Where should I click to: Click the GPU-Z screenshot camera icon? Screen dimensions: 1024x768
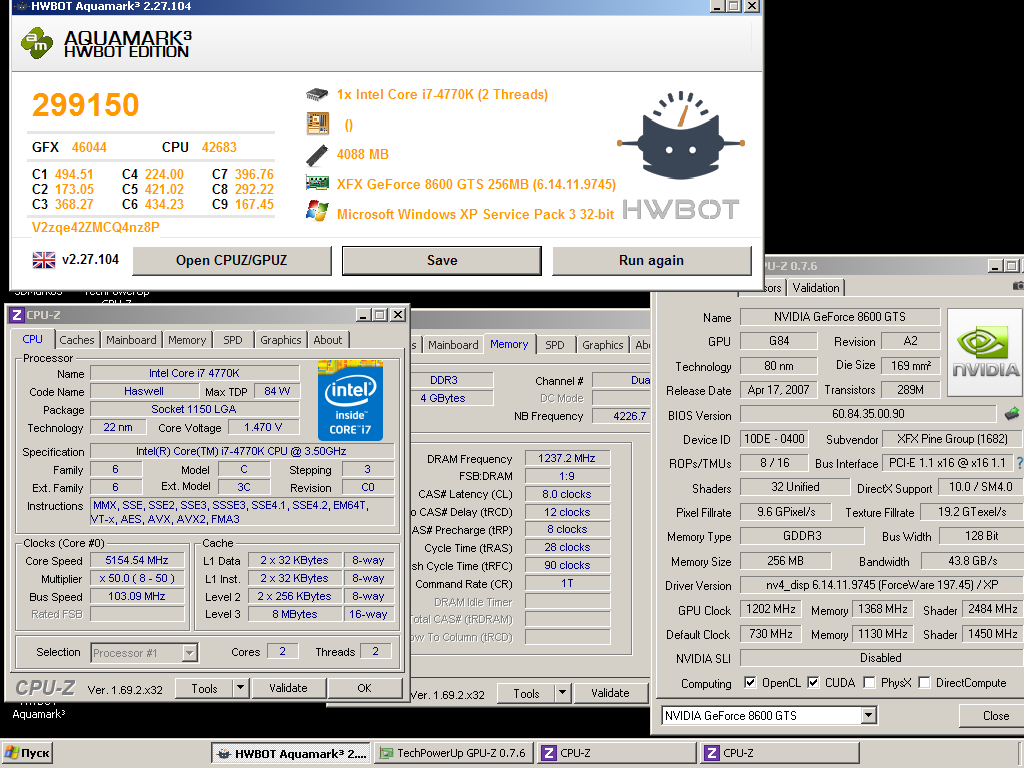(x=1018, y=286)
